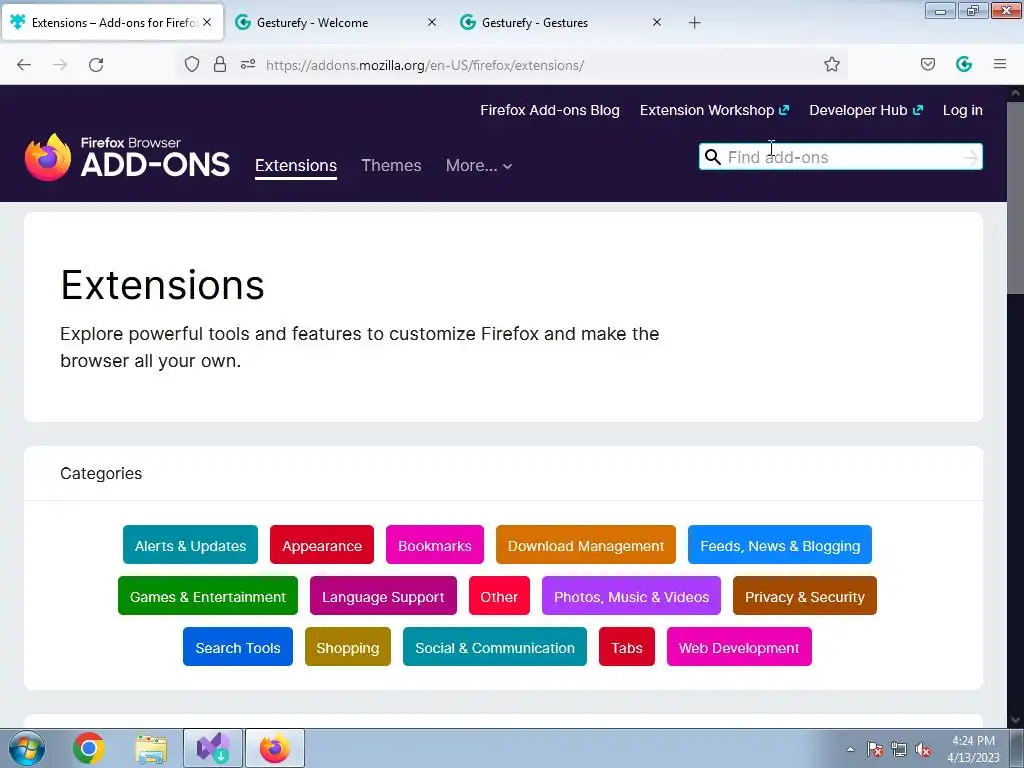Image resolution: width=1024 pixels, height=768 pixels.
Task: Open Firefox Add-ons Blog link
Action: [x=550, y=110]
